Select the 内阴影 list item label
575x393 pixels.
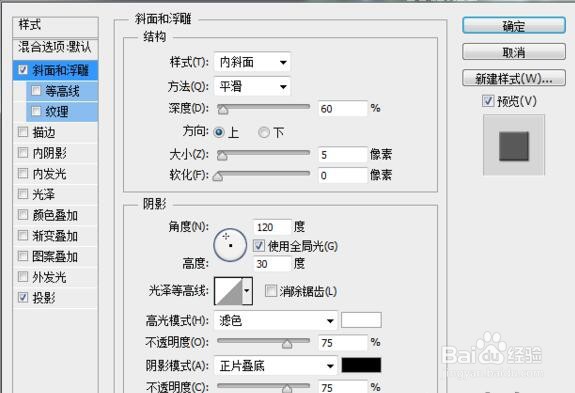[x=50, y=153]
